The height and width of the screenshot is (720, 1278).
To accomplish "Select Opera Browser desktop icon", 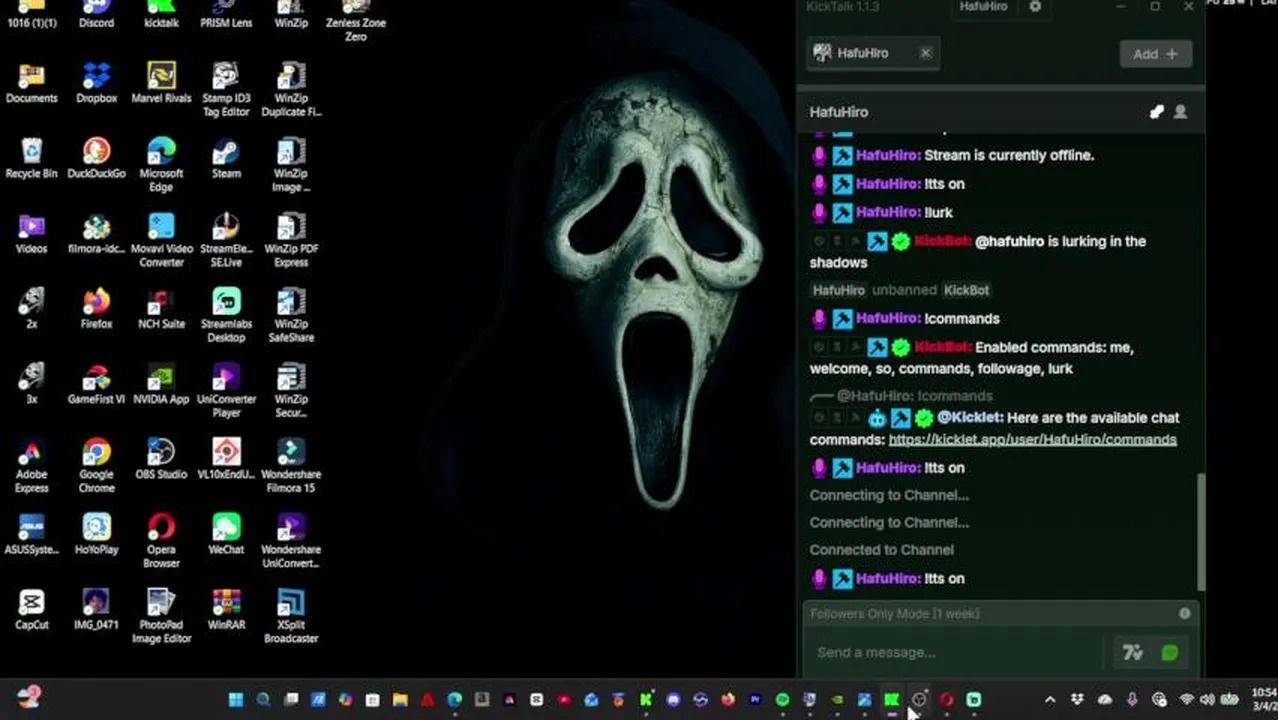I will [161, 541].
